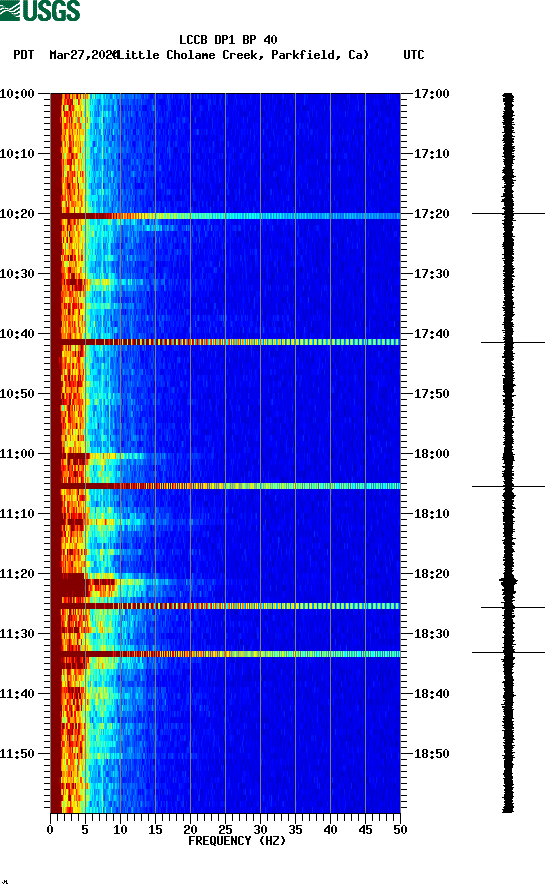
Task: Click the '11:50' PDT time label
Action: click(17, 753)
